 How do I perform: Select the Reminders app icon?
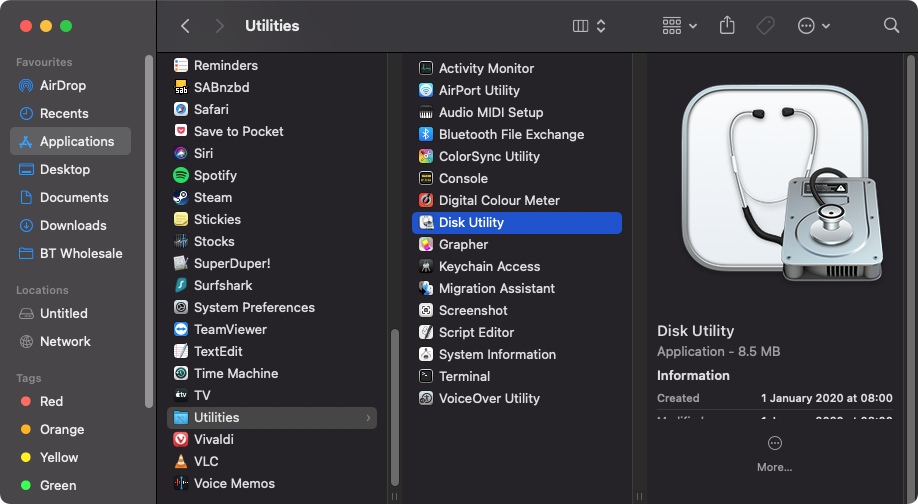pyautogui.click(x=181, y=65)
